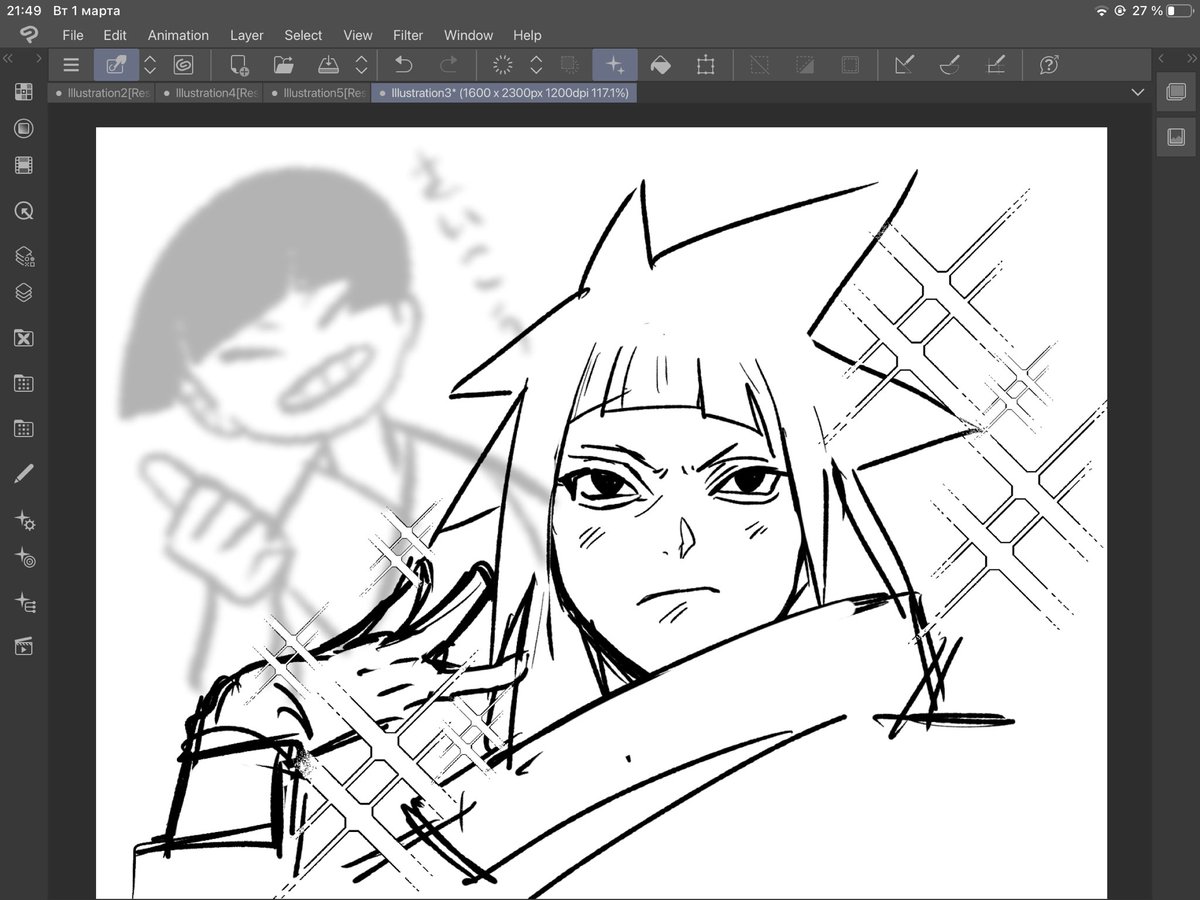Toggle Snap to Special Ruler
Screen dimensions: 1200x900
[x=950, y=65]
